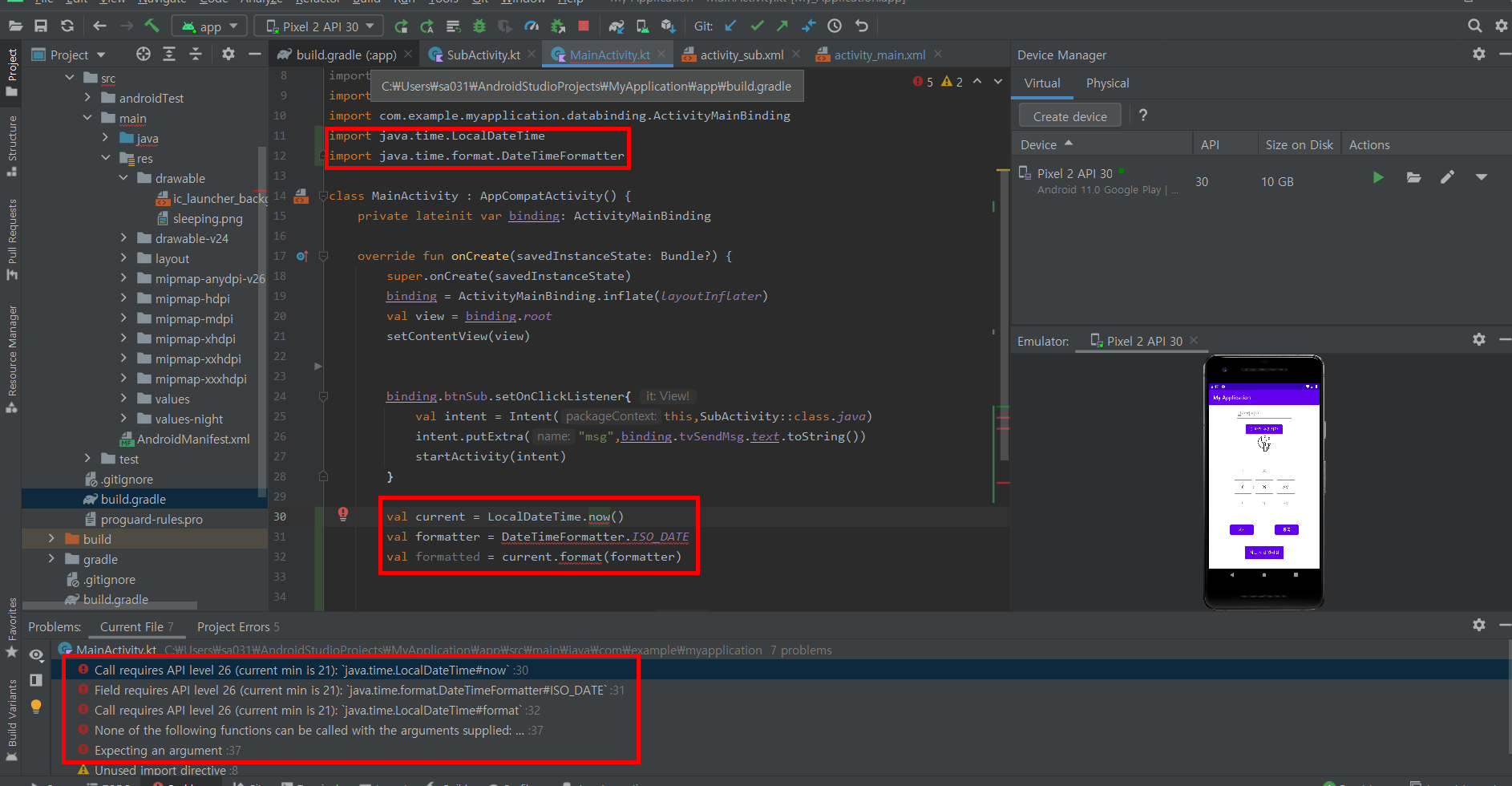Open device folder icon in Device Manager
Screen dimensions: 1512x786
(x=1413, y=178)
